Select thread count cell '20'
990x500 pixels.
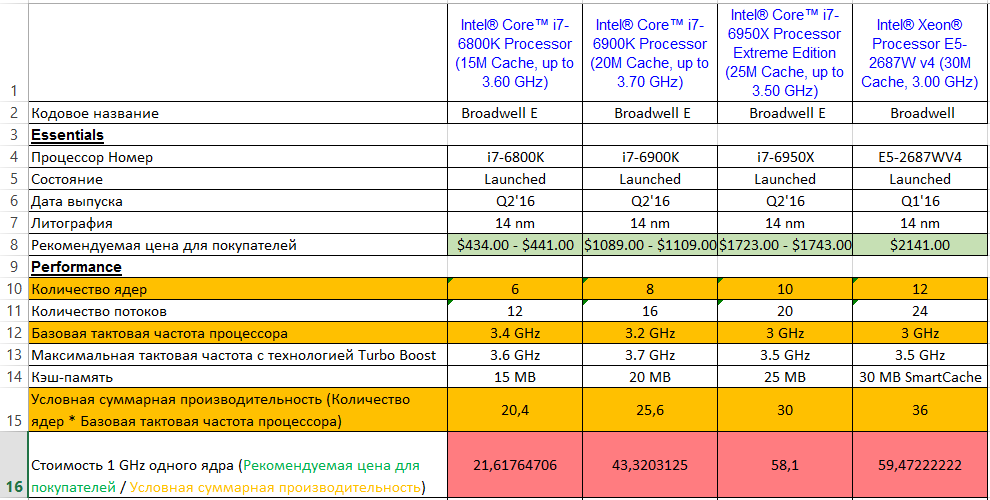[785, 311]
